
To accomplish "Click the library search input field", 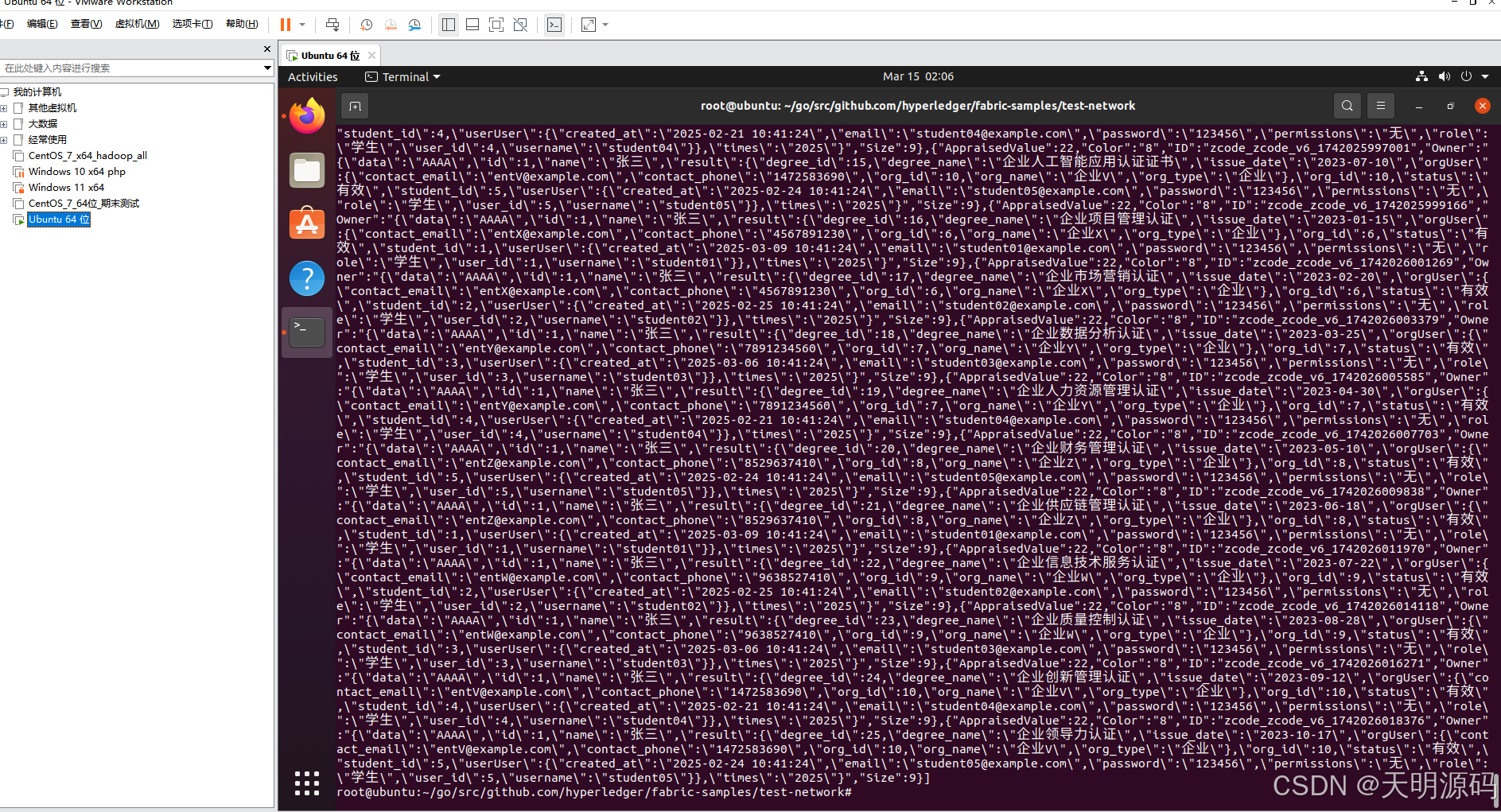I will 130,68.
